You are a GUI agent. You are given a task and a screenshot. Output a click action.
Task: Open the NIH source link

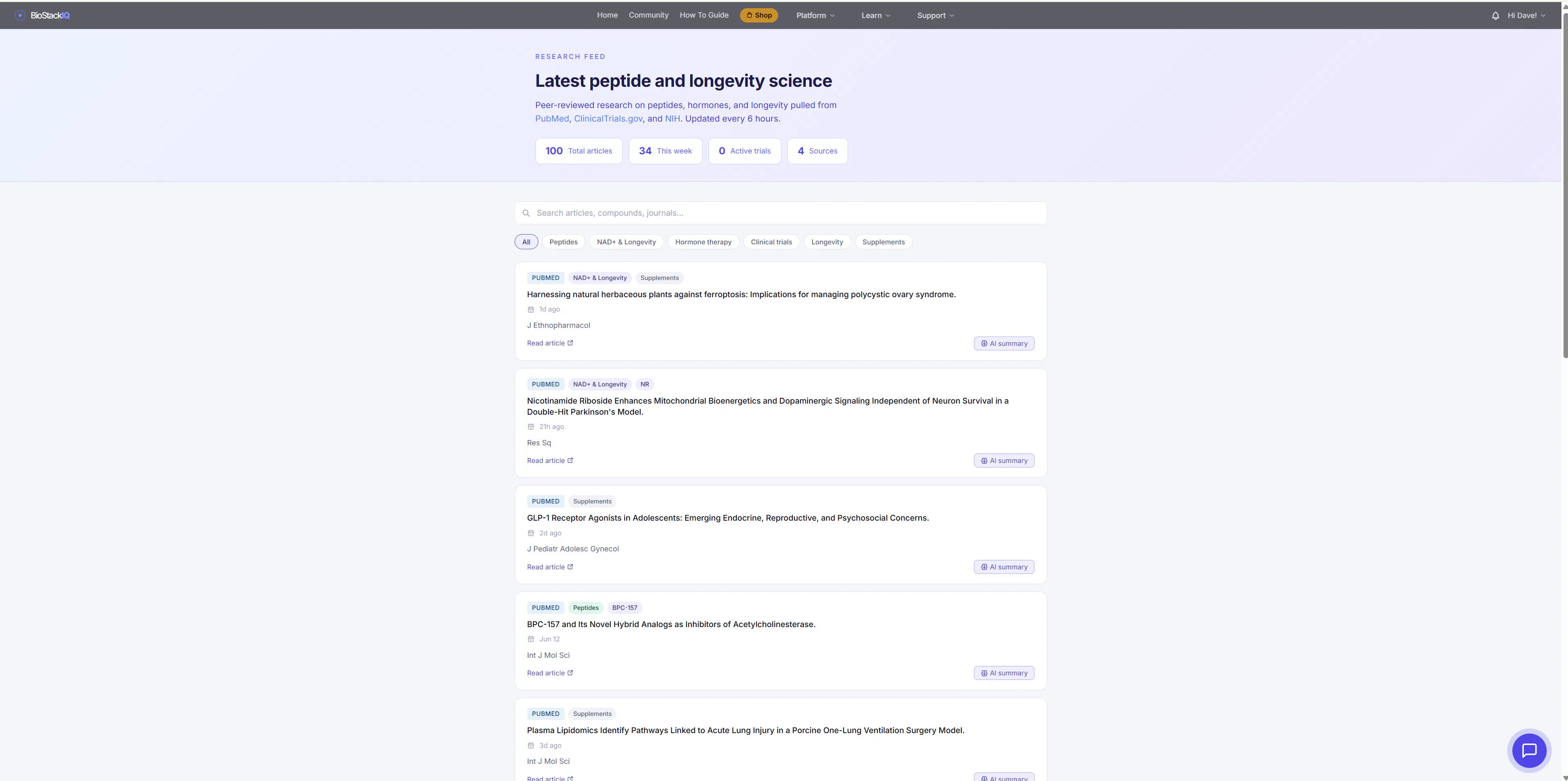[672, 119]
